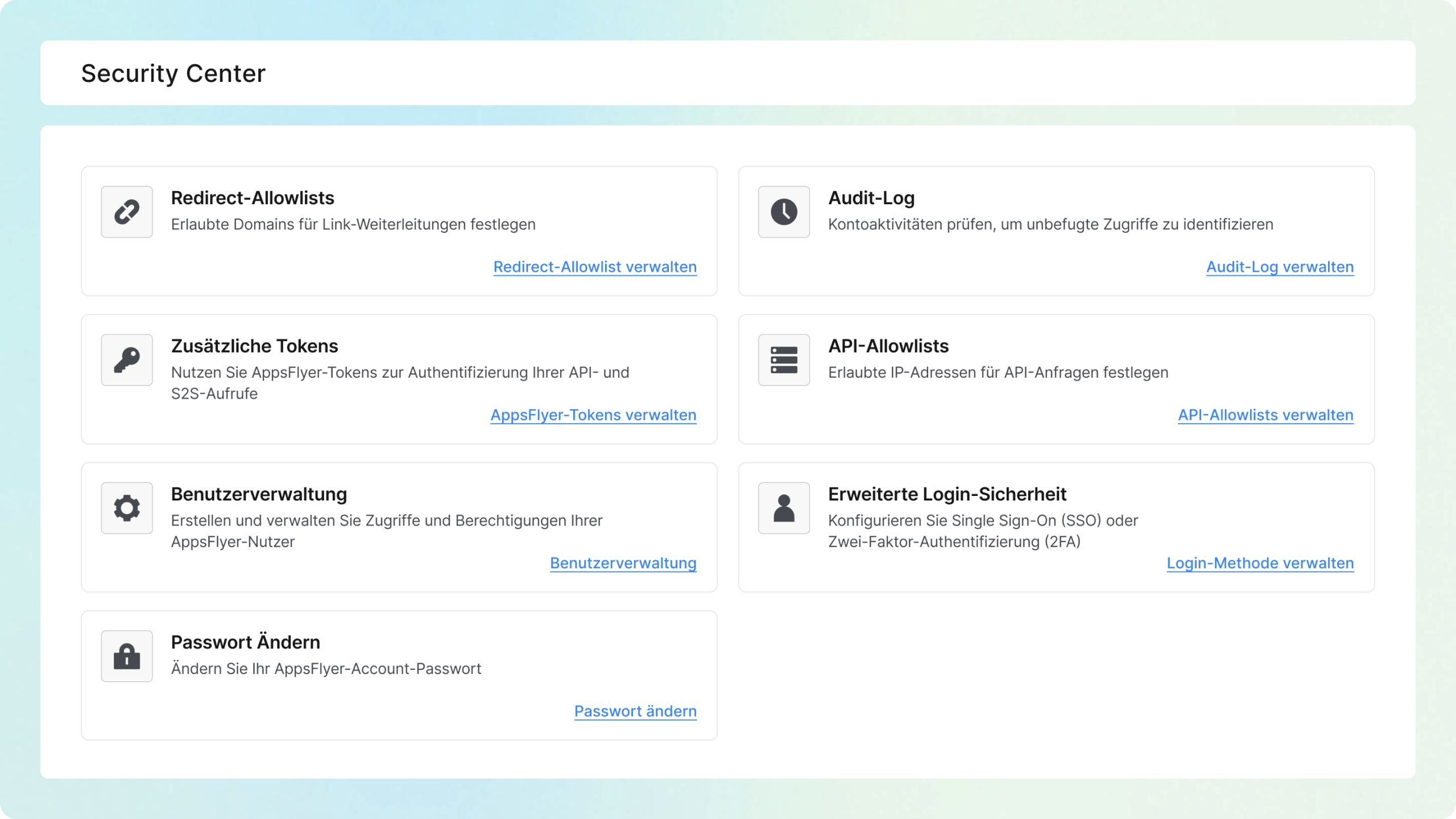The width and height of the screenshot is (1456, 819).
Task: Open the API-Allowlists verwalten link
Action: click(x=1265, y=415)
